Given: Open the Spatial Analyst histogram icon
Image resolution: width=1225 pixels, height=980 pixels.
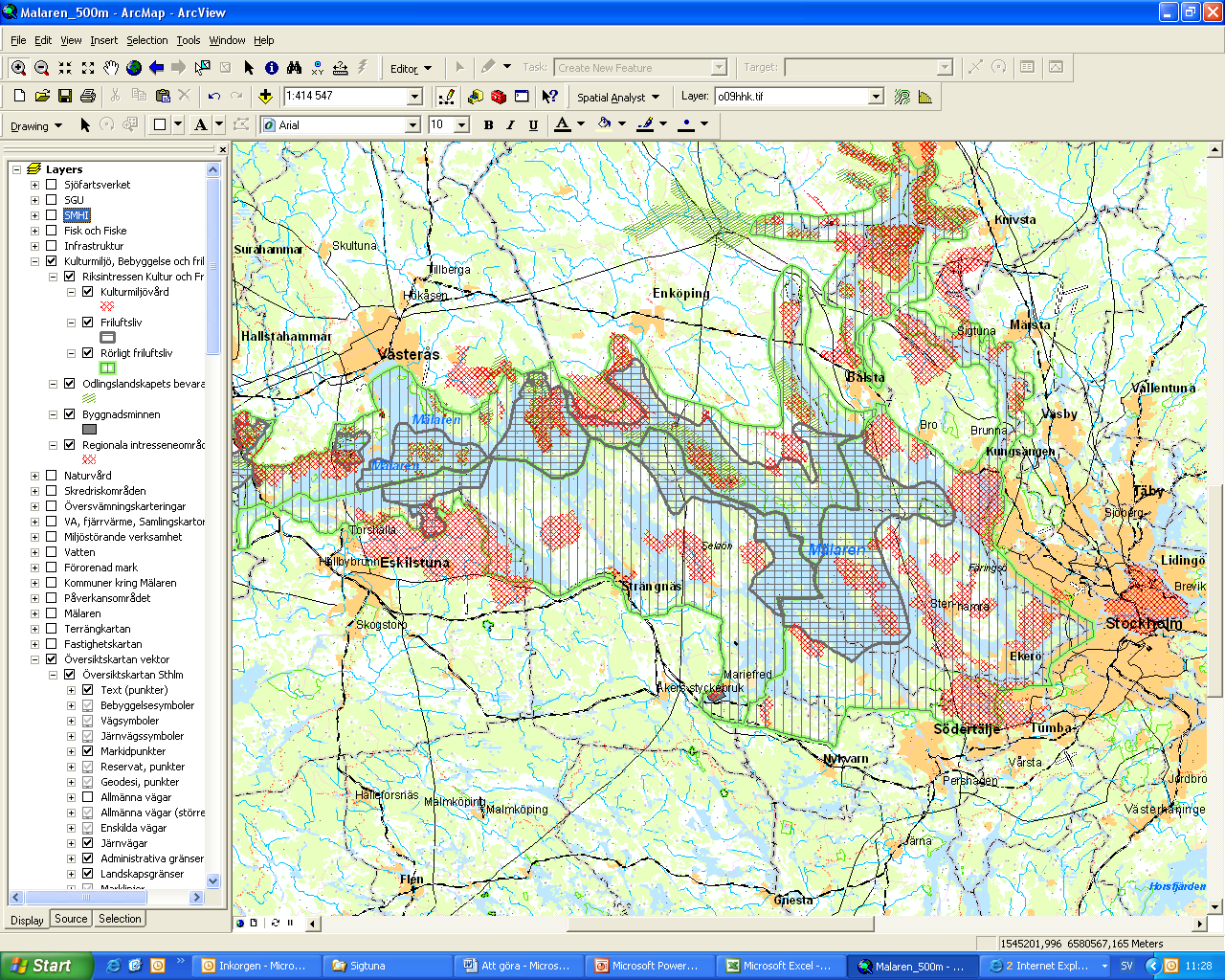Looking at the screenshot, I should point(924,97).
